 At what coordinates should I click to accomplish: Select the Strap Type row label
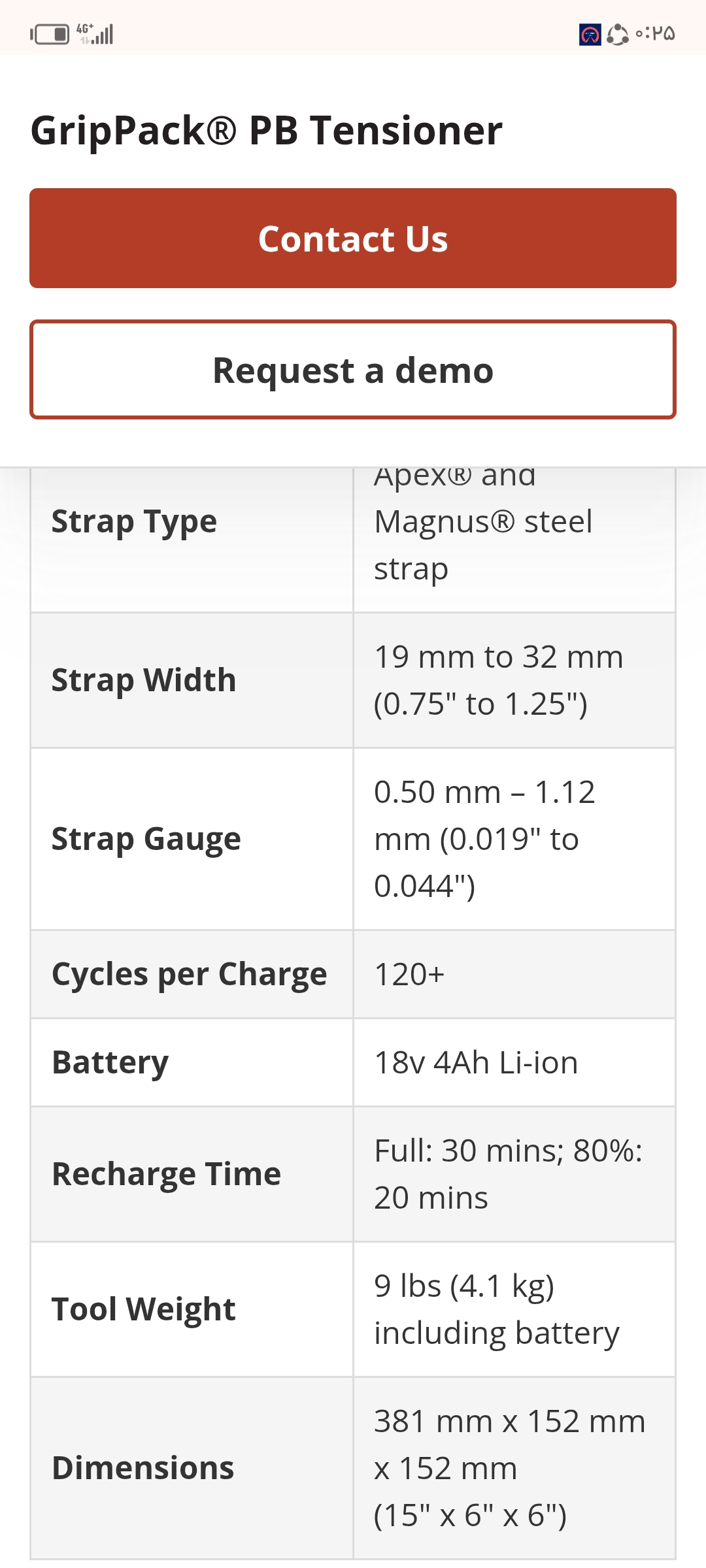click(134, 521)
